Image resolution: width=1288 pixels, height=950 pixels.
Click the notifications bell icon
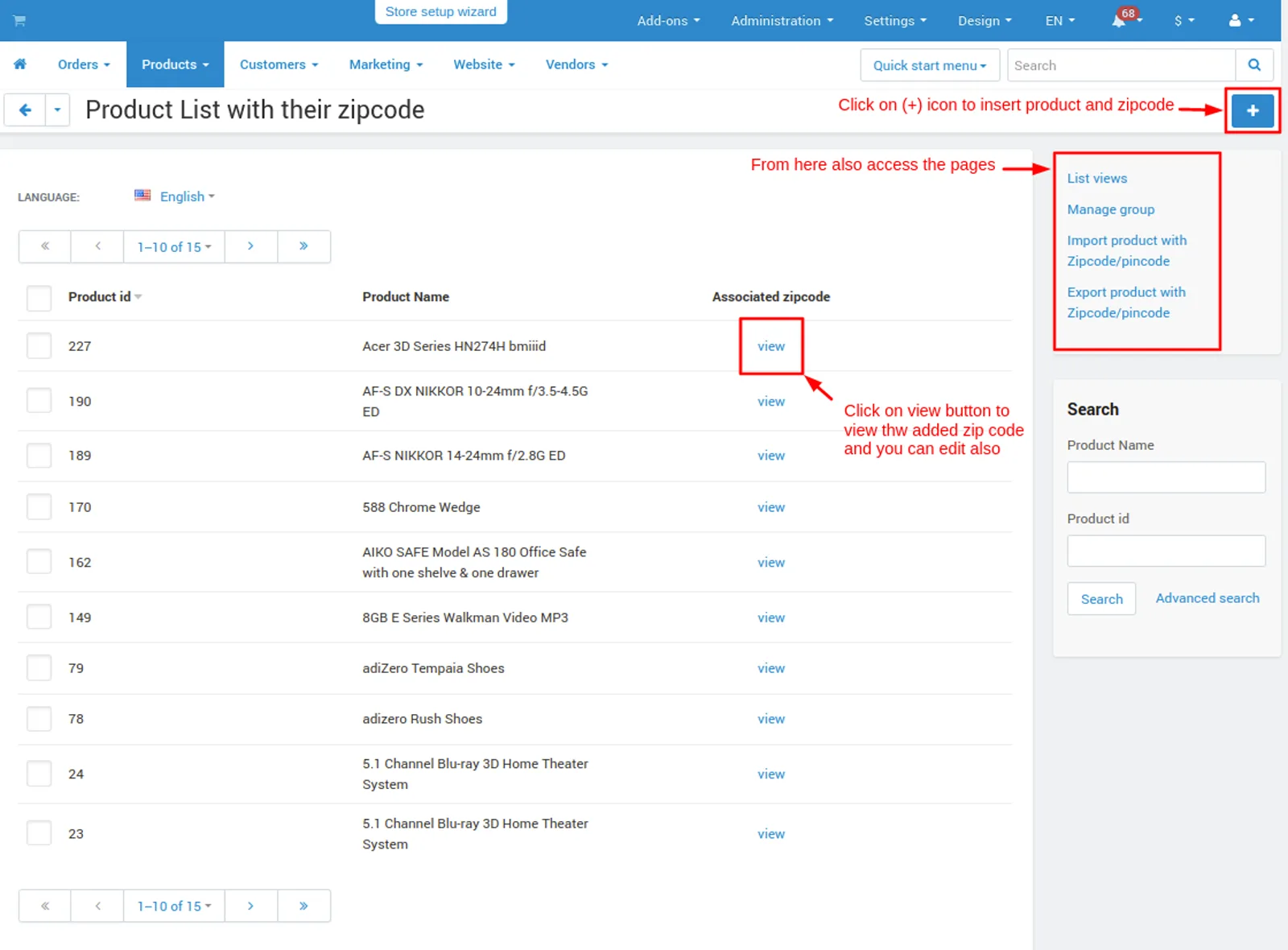pyautogui.click(x=1119, y=21)
